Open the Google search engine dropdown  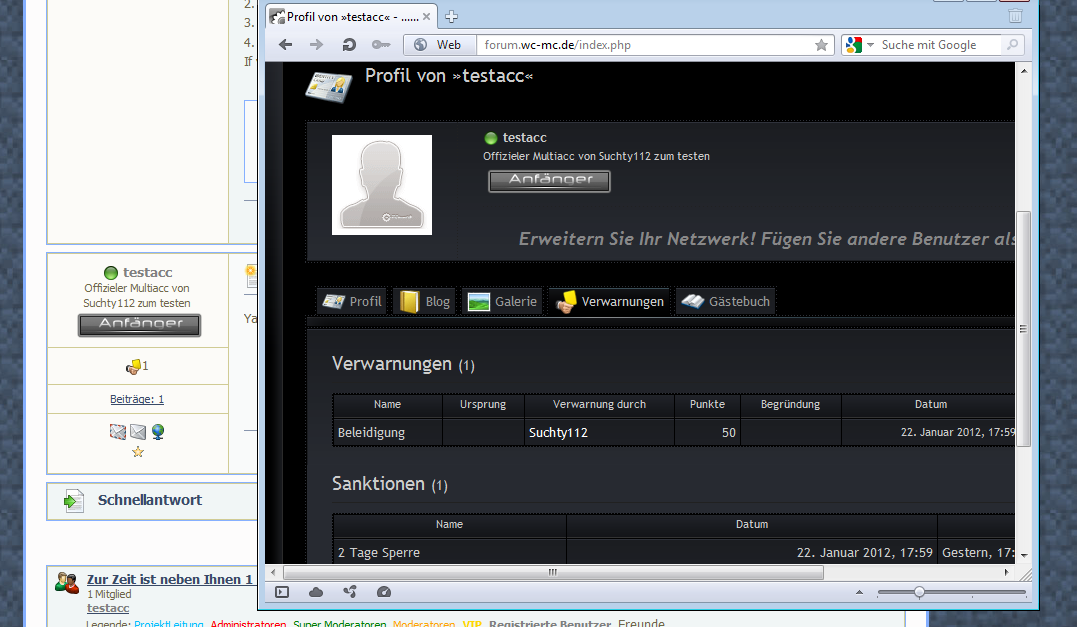(x=859, y=45)
